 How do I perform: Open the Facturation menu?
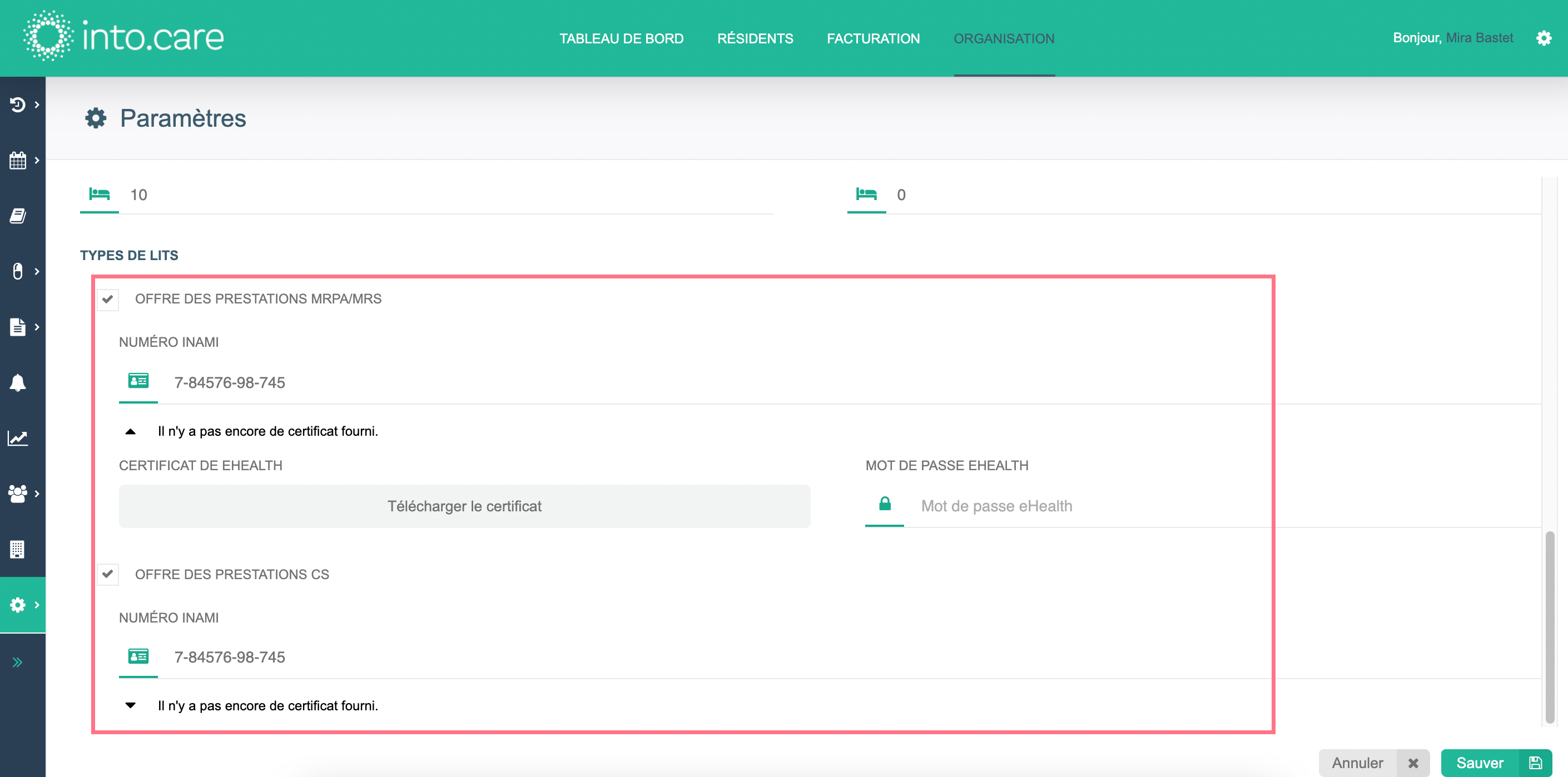pos(873,38)
